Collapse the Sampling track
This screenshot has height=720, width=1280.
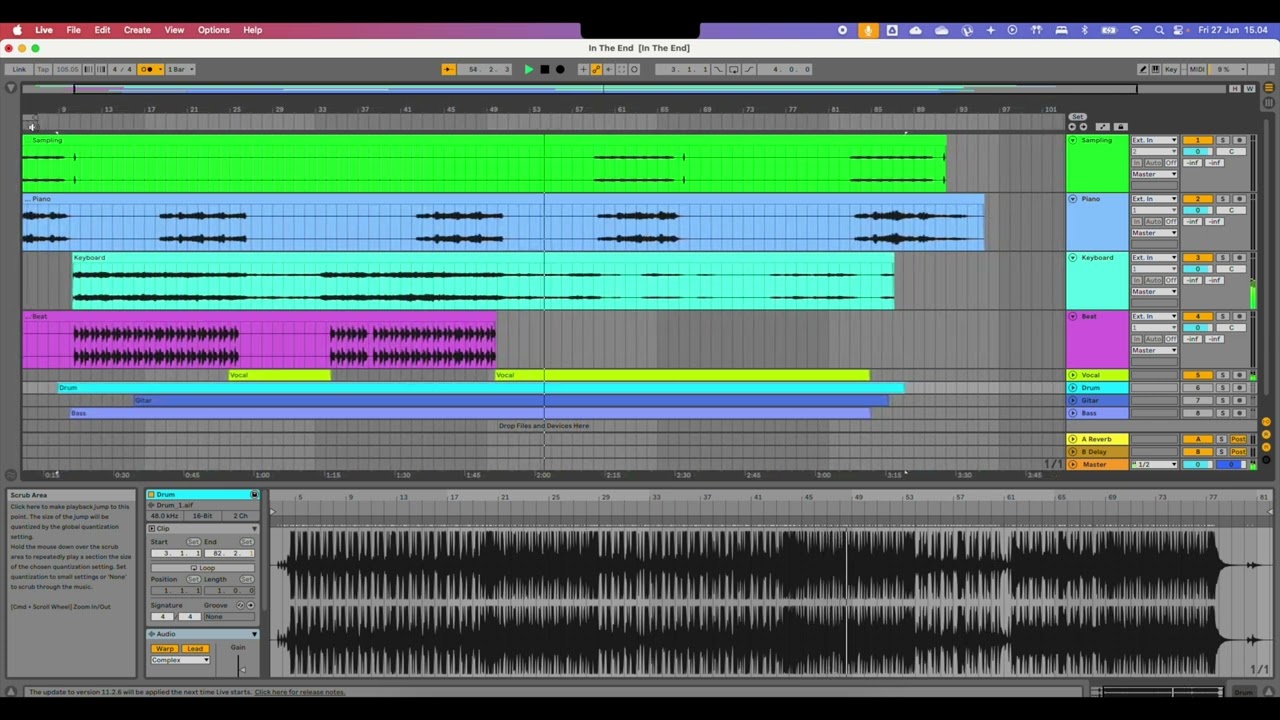pos(1073,140)
